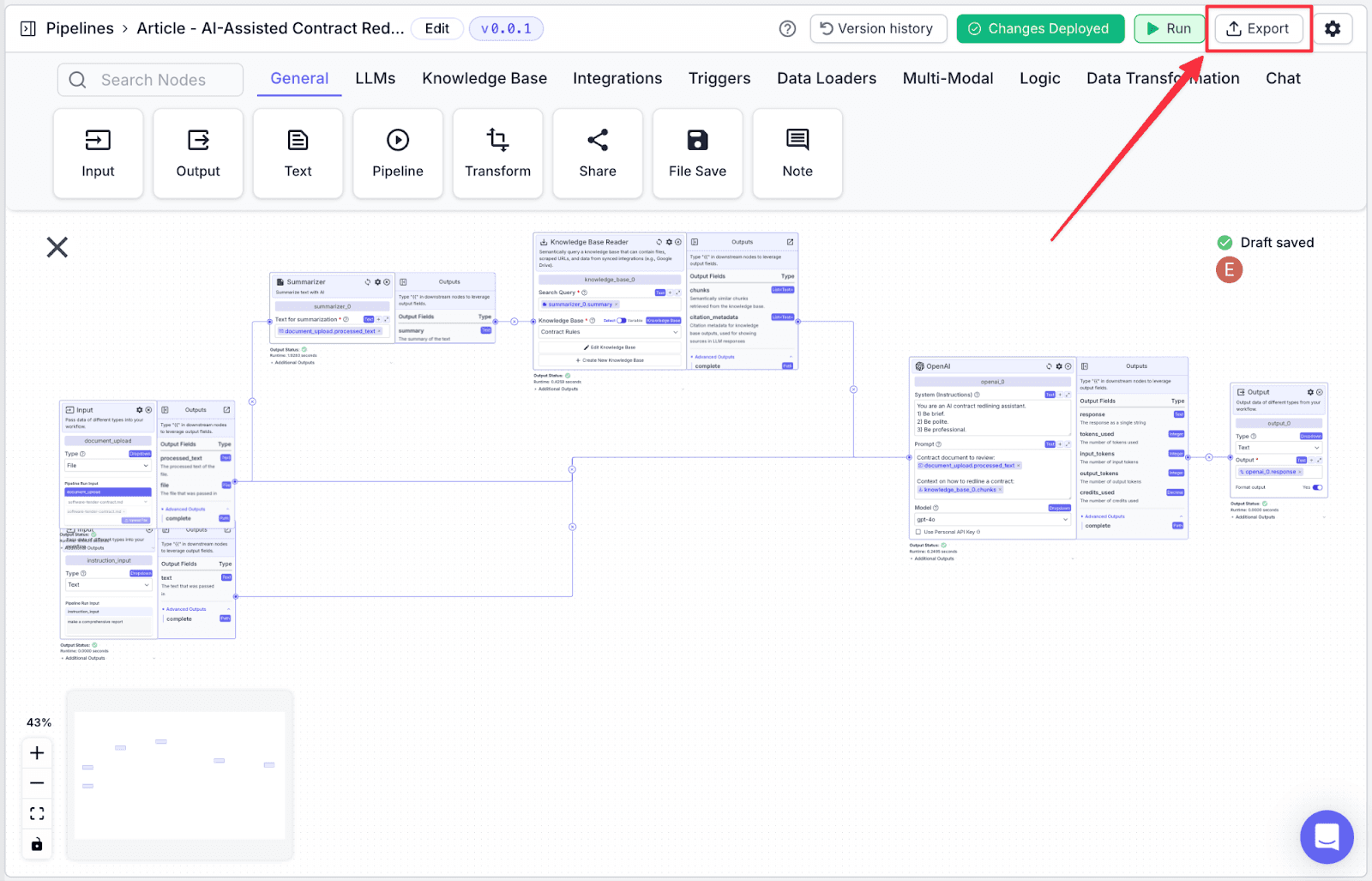Check Use Personal API Key box
The height and width of the screenshot is (881, 1372).
[918, 532]
